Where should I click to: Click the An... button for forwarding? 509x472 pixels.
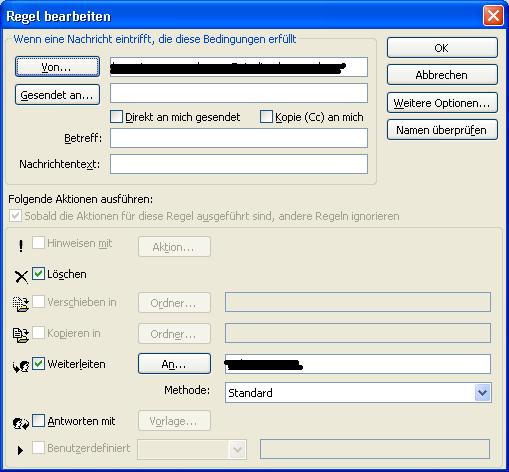pyautogui.click(x=174, y=364)
